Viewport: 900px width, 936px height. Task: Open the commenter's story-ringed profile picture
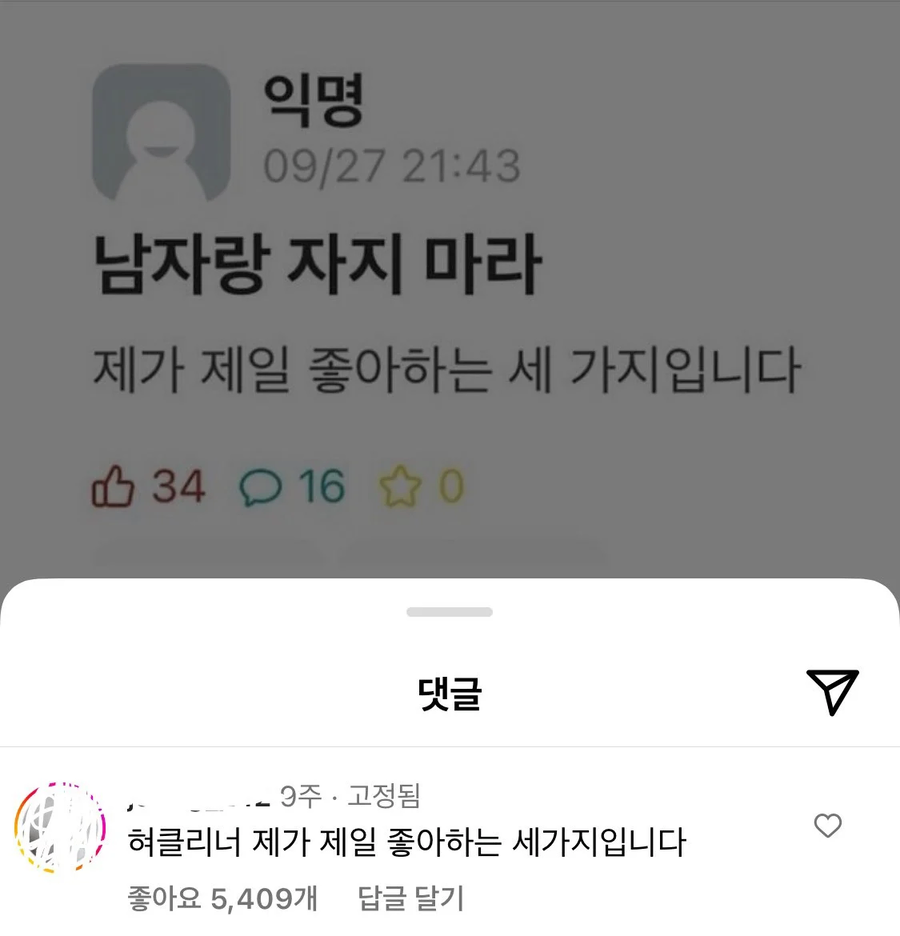pyautogui.click(x=60, y=827)
